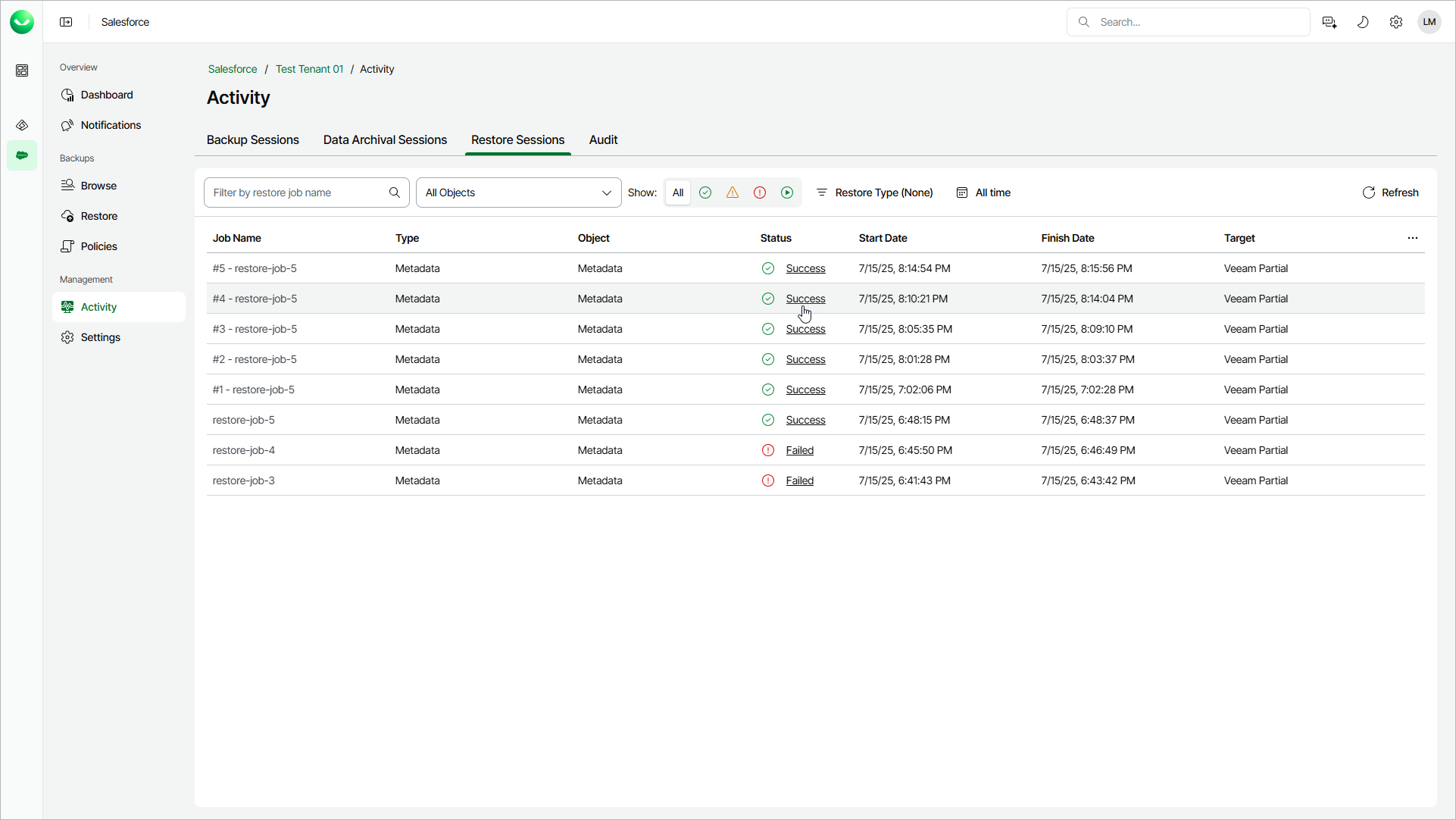Image resolution: width=1456 pixels, height=820 pixels.
Task: Switch to Backup Sessions tab
Action: click(x=252, y=140)
